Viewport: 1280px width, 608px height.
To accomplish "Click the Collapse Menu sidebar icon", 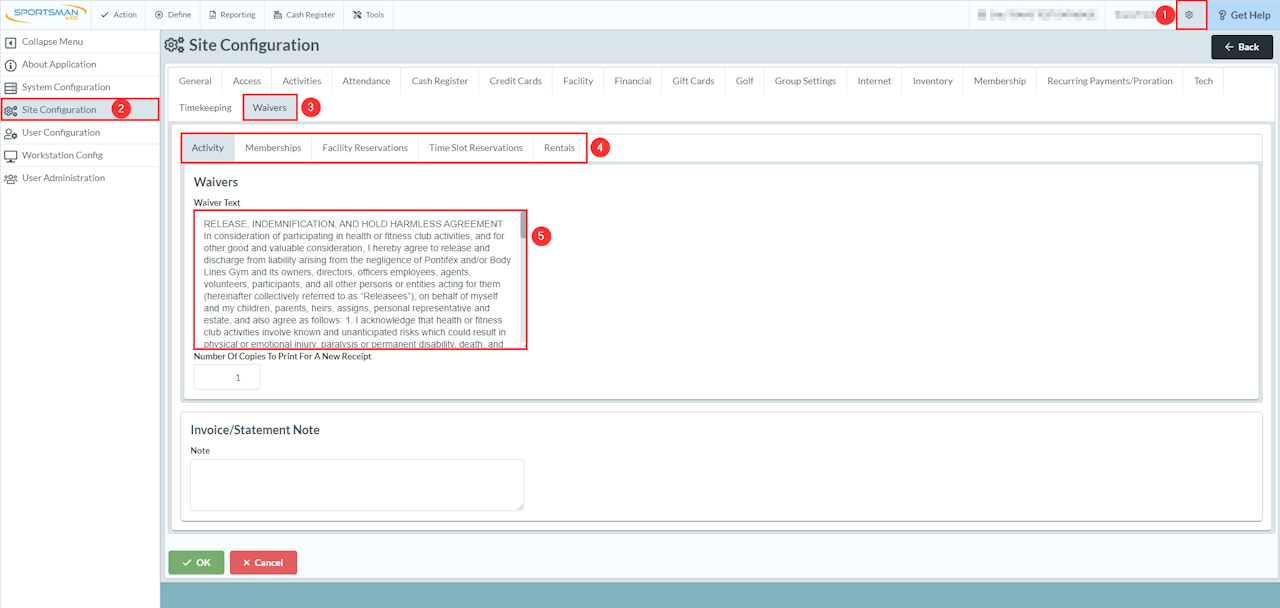I will point(11,42).
